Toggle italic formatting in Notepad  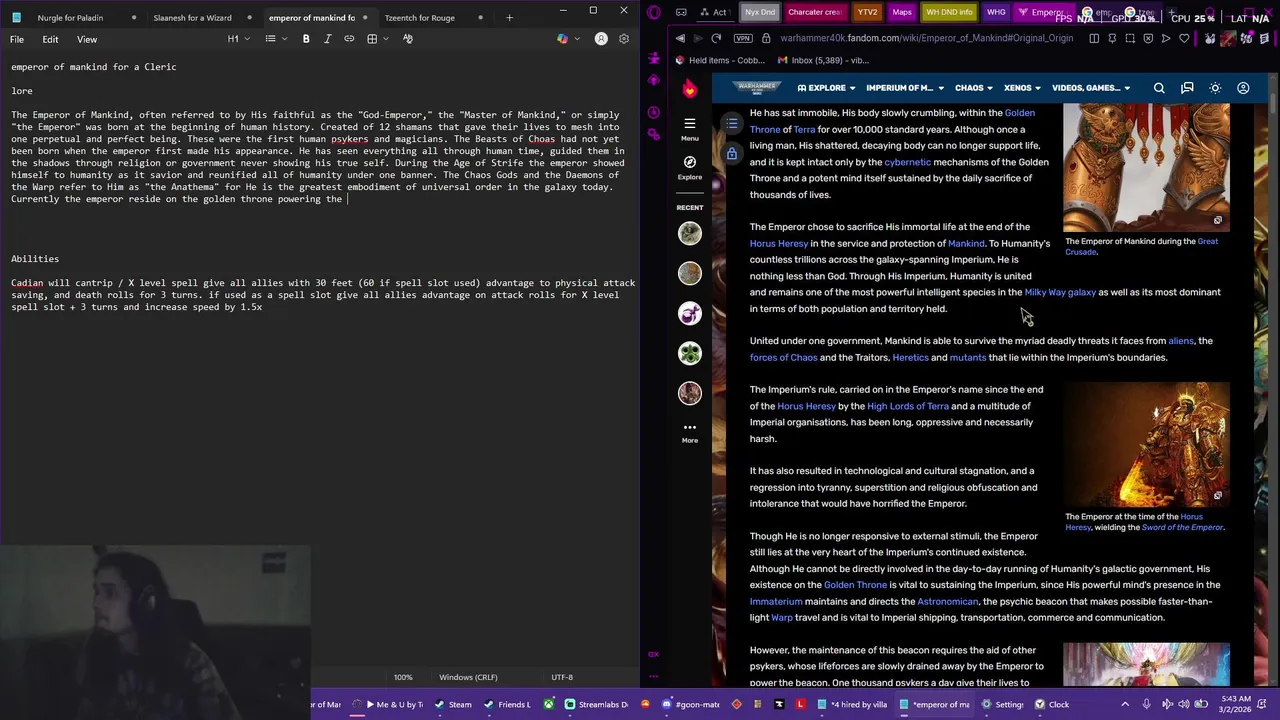(327, 39)
